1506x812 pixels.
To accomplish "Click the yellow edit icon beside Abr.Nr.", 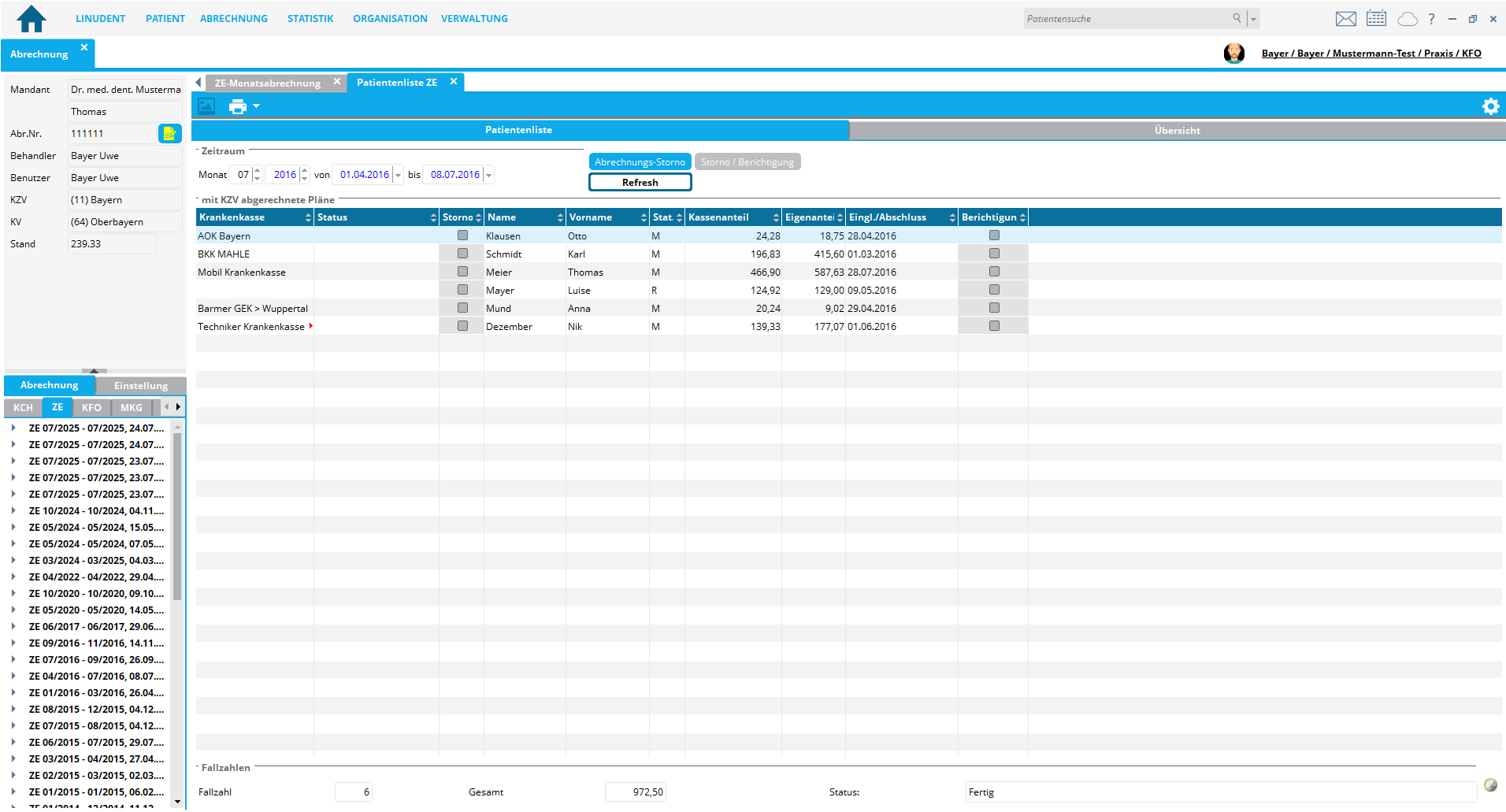I will point(169,134).
